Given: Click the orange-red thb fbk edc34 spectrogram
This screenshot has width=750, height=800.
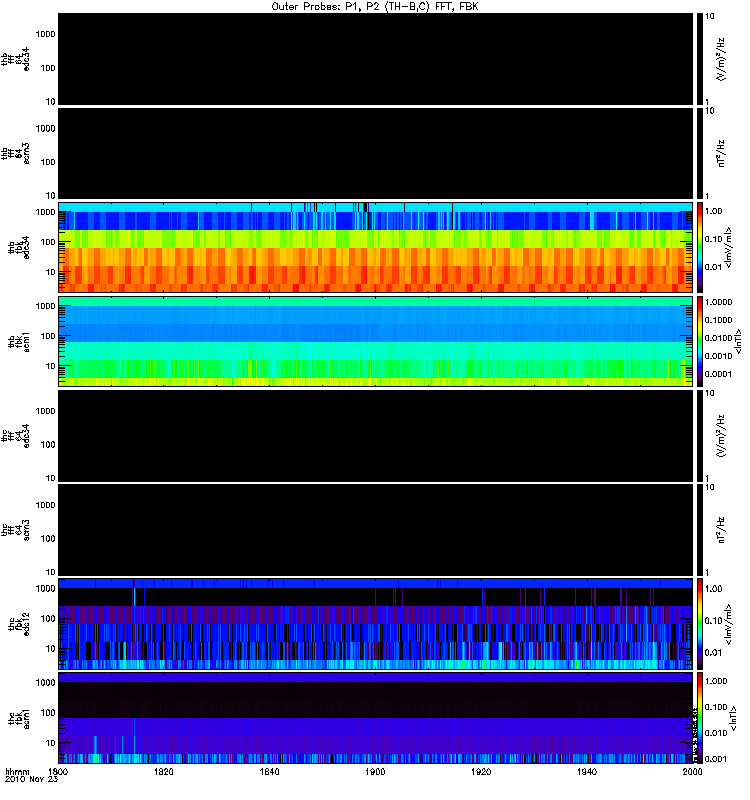Looking at the screenshot, I should tap(375, 247).
